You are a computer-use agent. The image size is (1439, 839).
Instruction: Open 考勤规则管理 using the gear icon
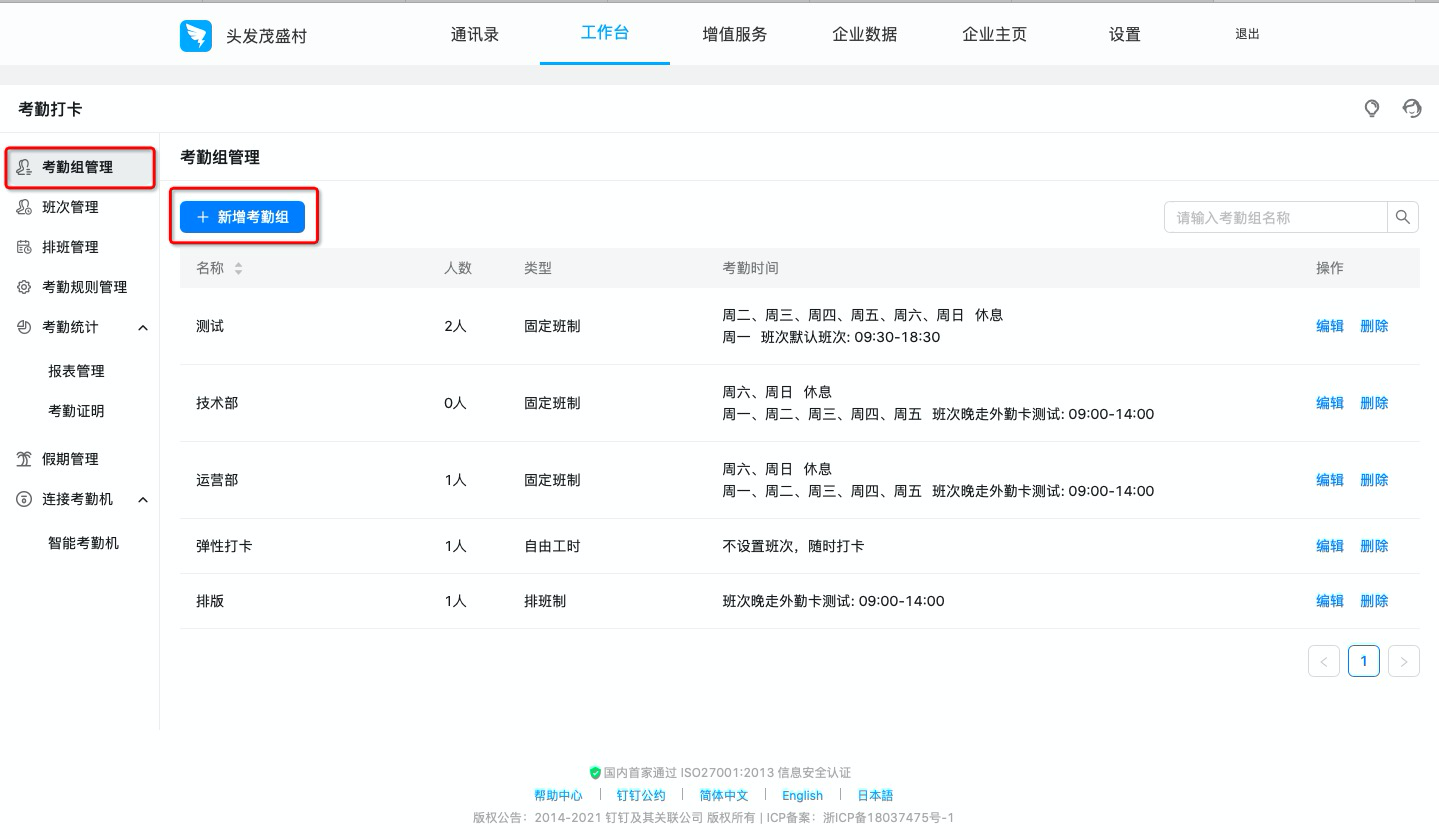pos(24,287)
